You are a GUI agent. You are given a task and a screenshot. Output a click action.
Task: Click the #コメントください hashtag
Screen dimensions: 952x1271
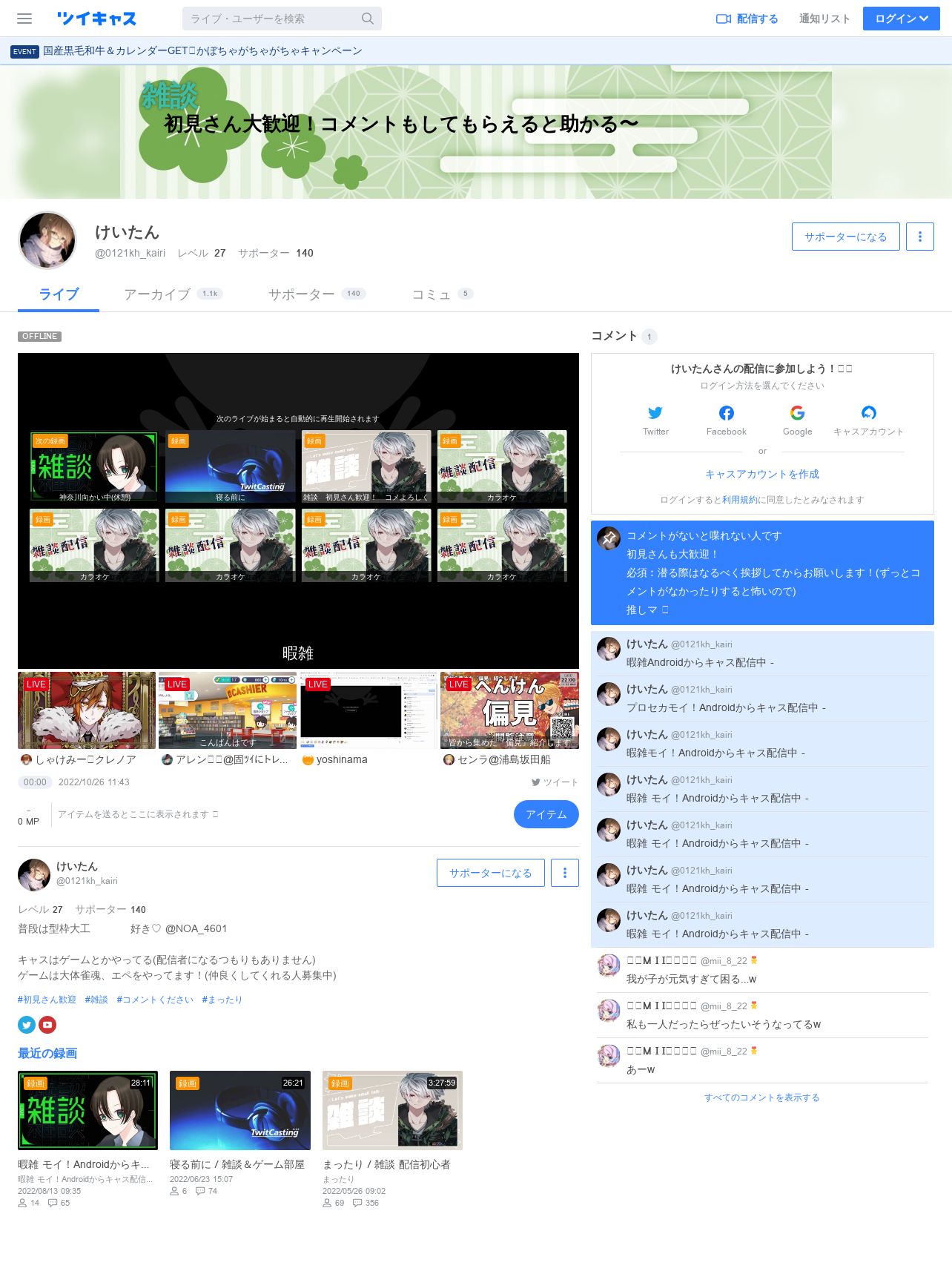coord(155,1000)
